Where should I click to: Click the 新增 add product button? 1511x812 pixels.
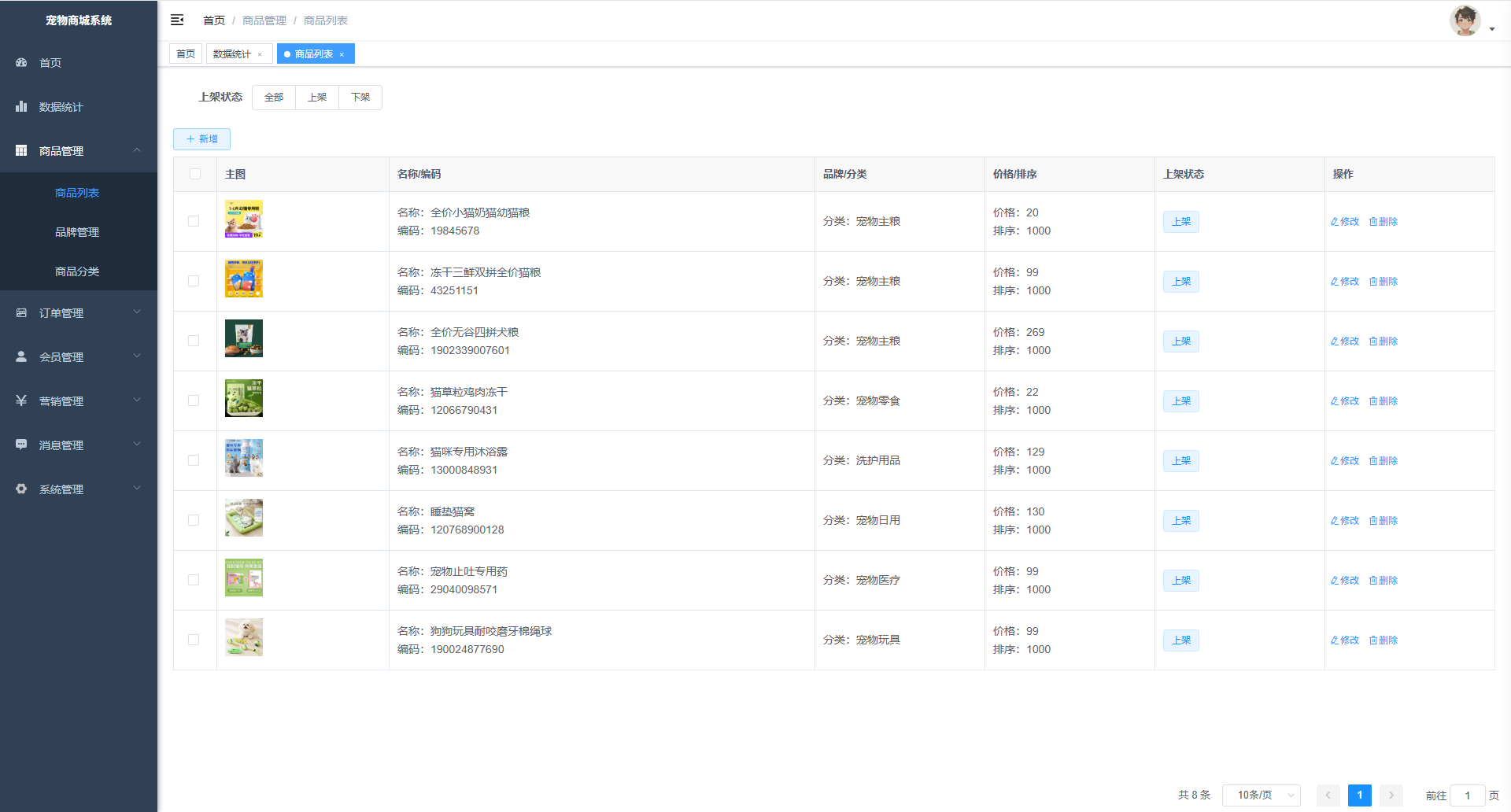201,139
